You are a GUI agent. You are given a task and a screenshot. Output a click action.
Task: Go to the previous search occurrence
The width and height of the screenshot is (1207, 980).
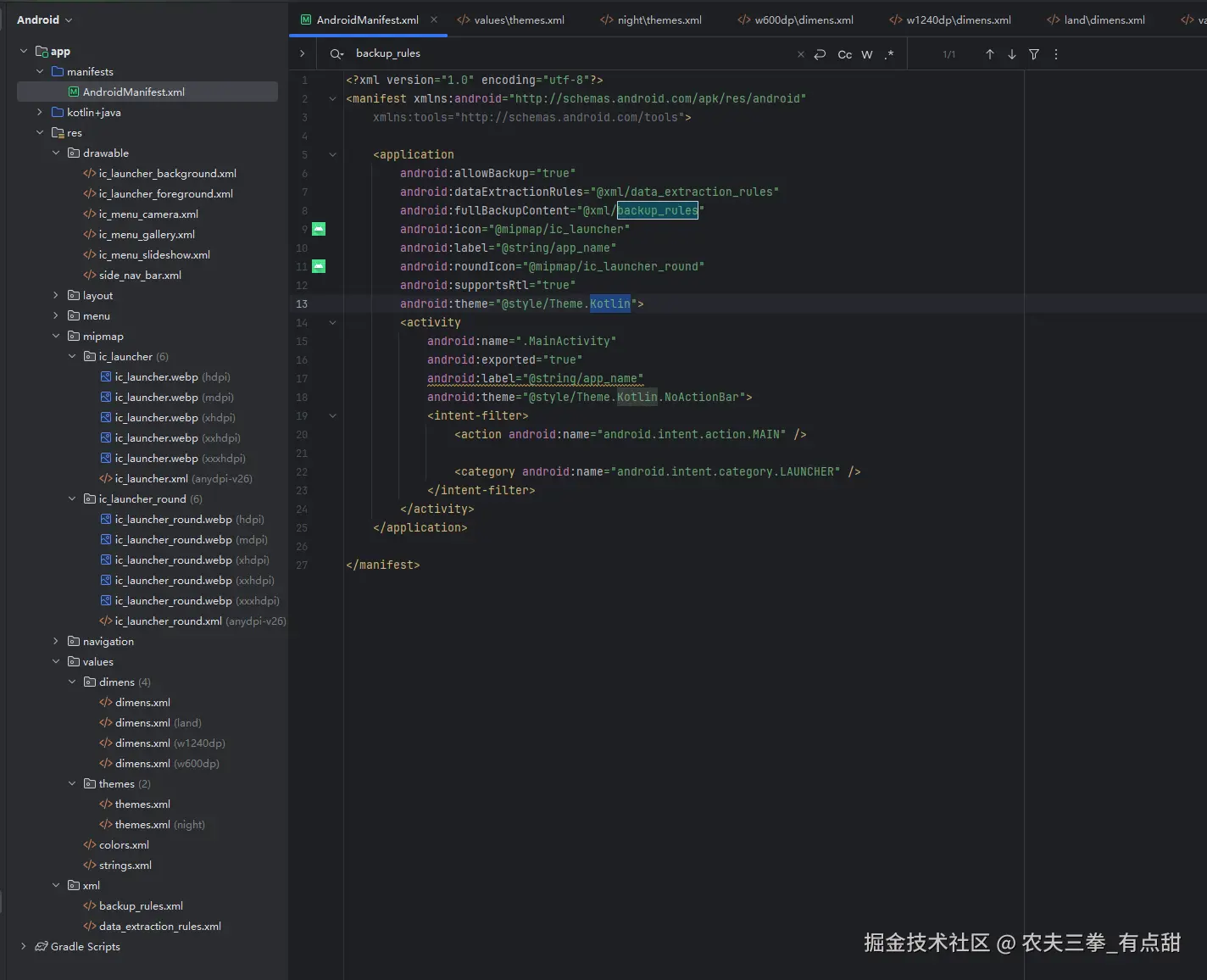click(989, 54)
